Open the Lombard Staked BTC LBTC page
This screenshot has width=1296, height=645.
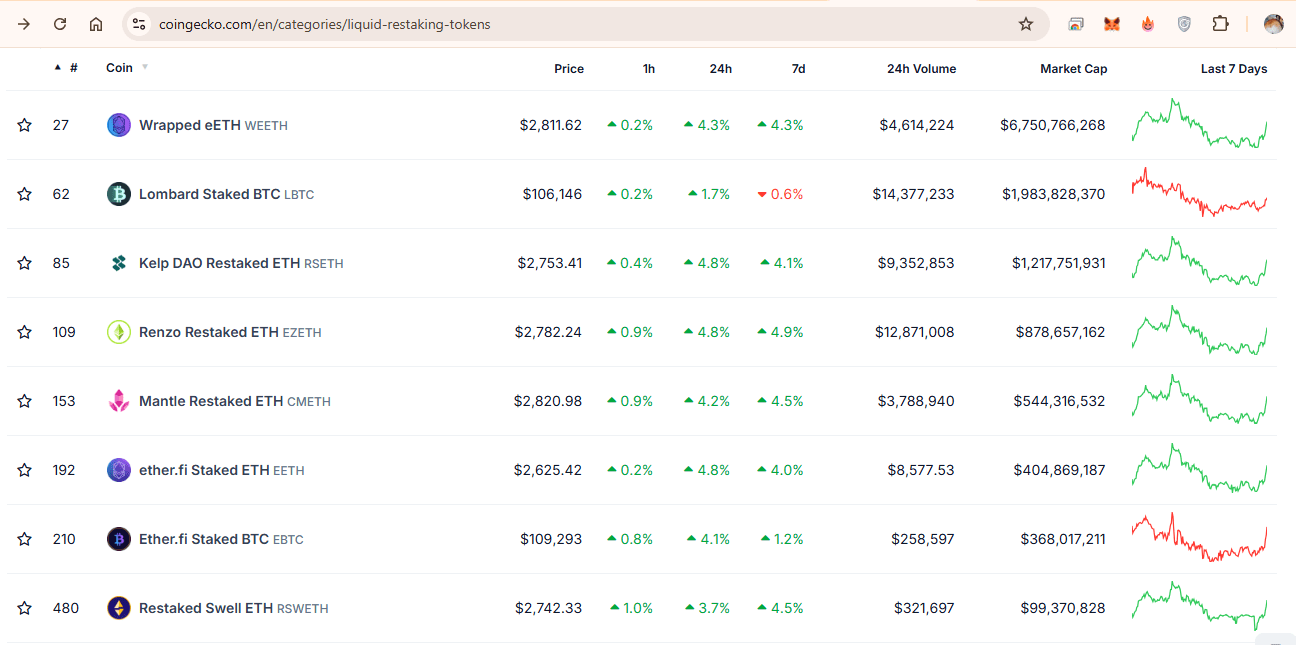226,194
